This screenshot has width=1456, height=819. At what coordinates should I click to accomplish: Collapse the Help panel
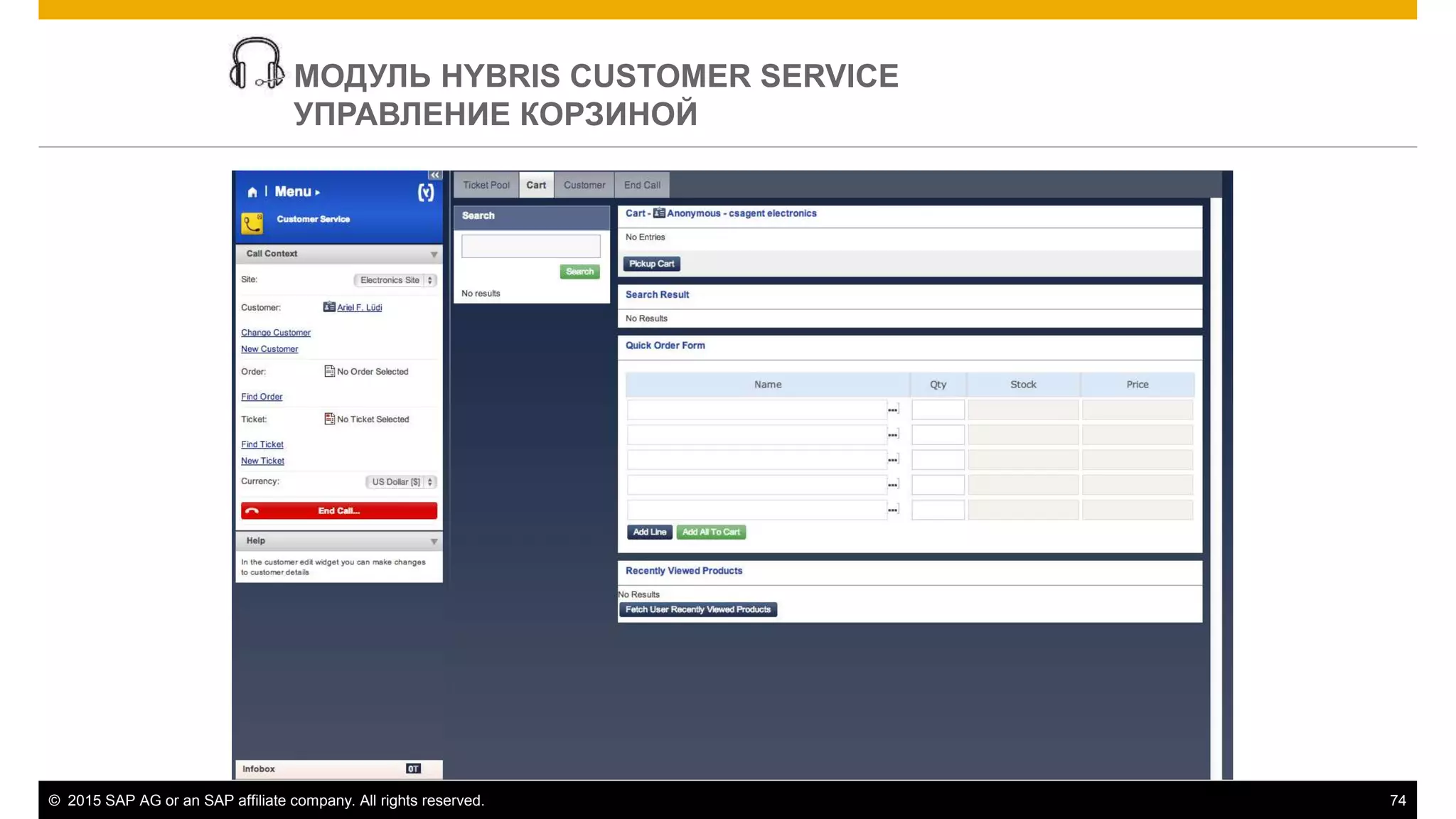click(434, 542)
